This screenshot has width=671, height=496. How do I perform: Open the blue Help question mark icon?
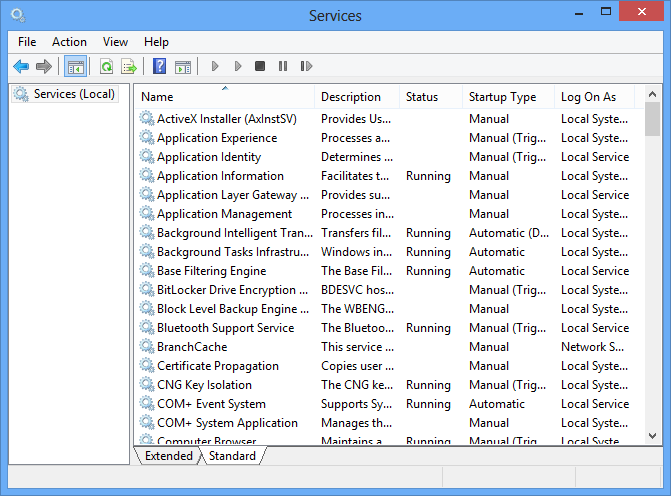pyautogui.click(x=159, y=66)
